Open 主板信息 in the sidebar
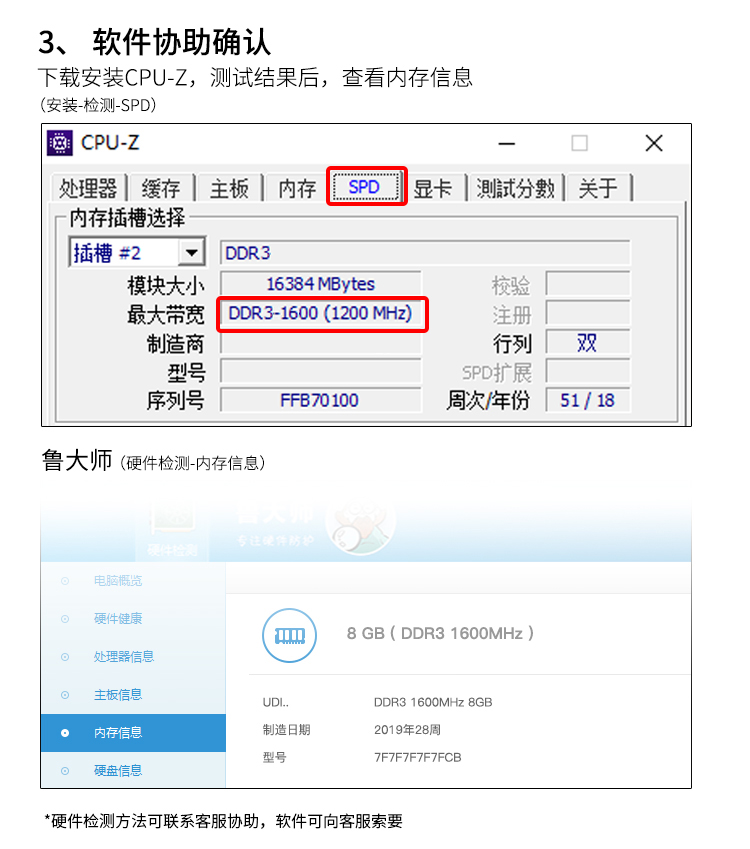Image resolution: width=750 pixels, height=849 pixels. [x=118, y=695]
